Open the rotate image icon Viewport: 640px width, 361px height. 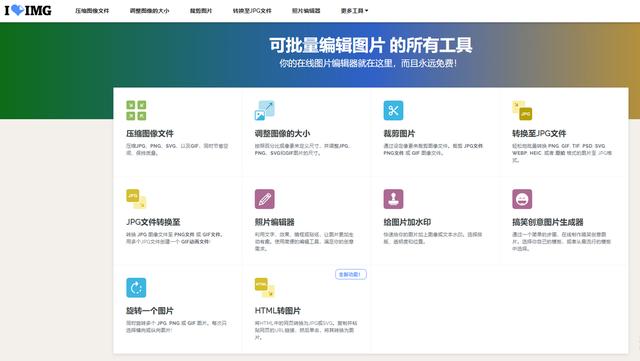[136, 287]
